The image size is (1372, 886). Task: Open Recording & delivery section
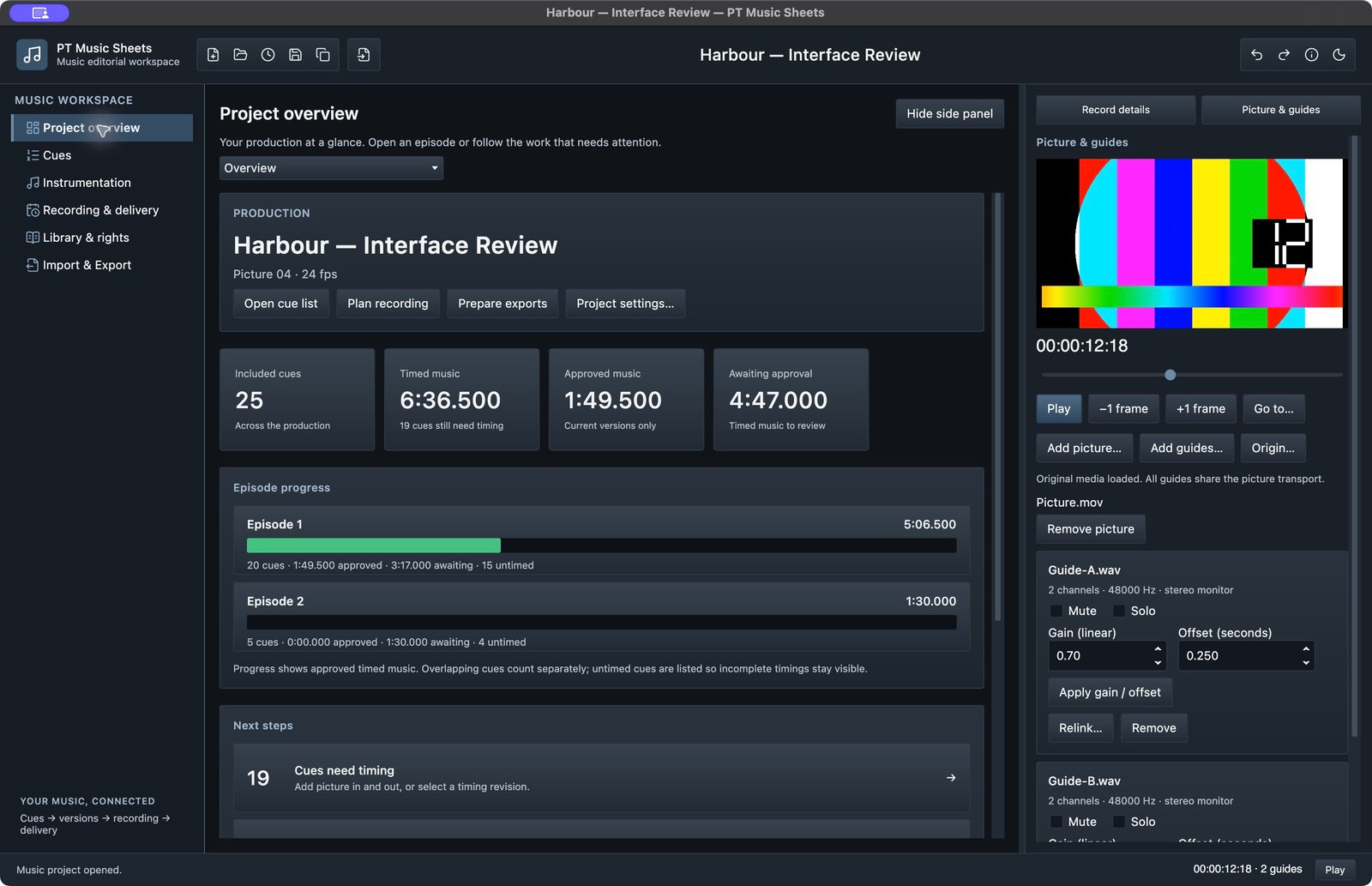click(x=102, y=210)
